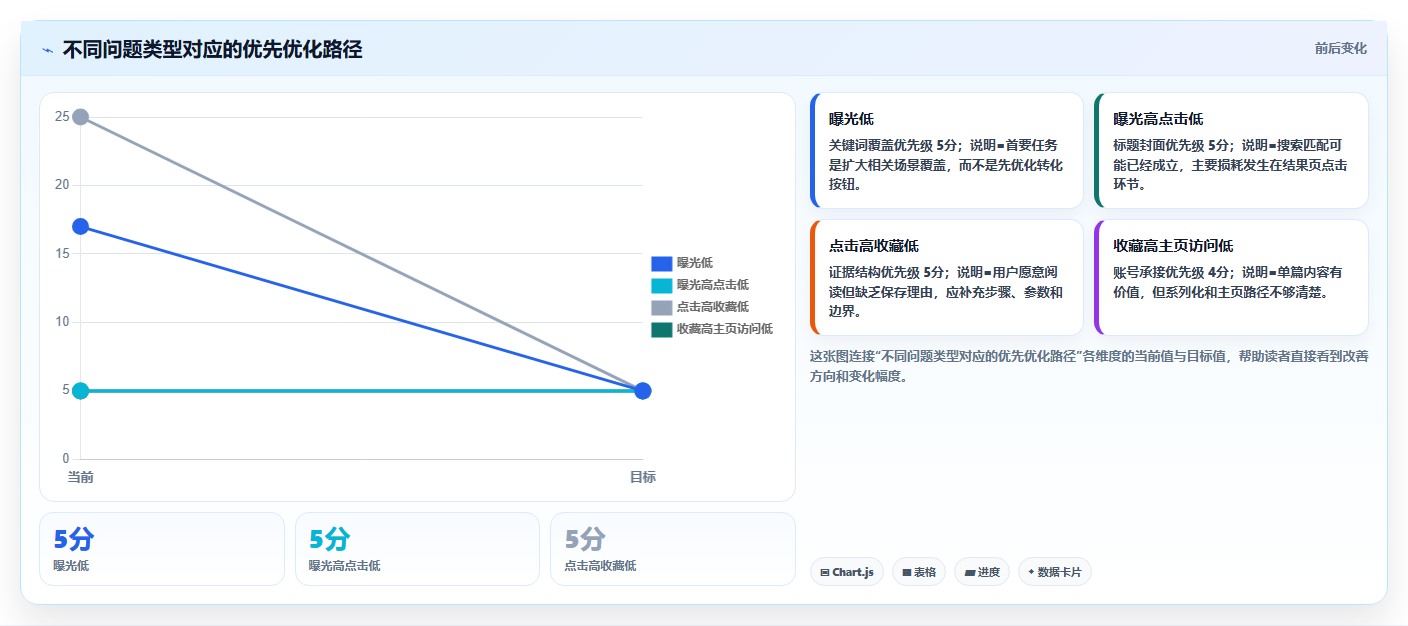
Task: Open the gray 5分 点击高收藏低 stat card
Action: 673,549
